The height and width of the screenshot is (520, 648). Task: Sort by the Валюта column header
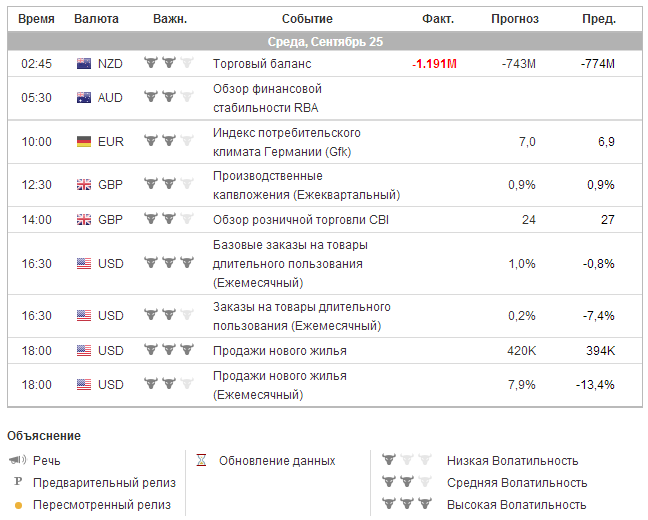pos(96,19)
